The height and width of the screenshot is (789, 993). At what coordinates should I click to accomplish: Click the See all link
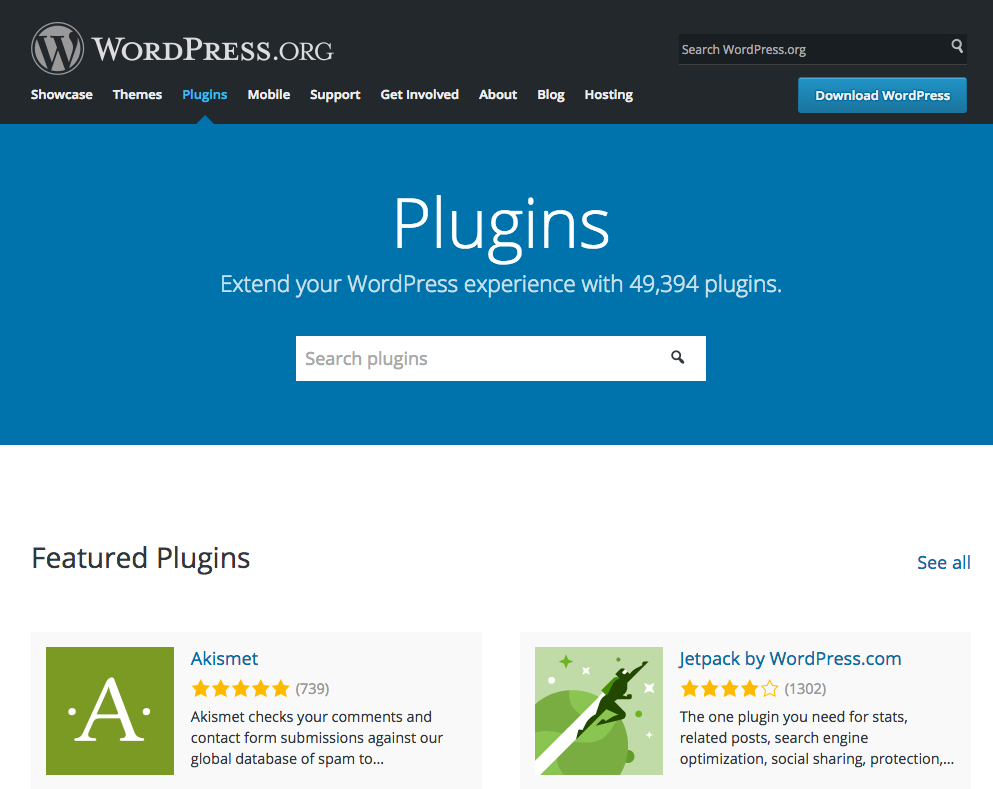pos(944,562)
